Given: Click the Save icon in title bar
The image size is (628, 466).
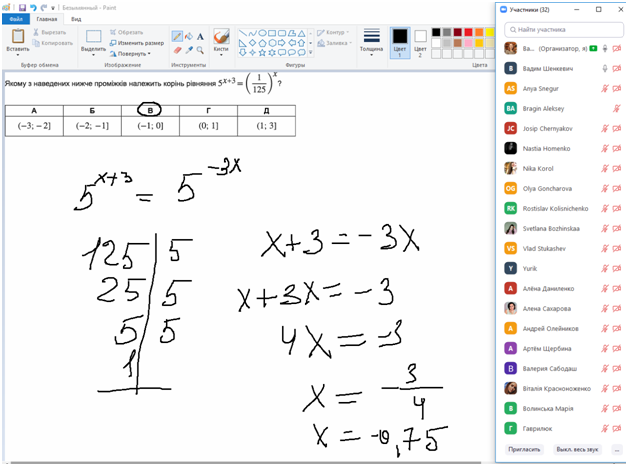Looking at the screenshot, I should 21,6.
